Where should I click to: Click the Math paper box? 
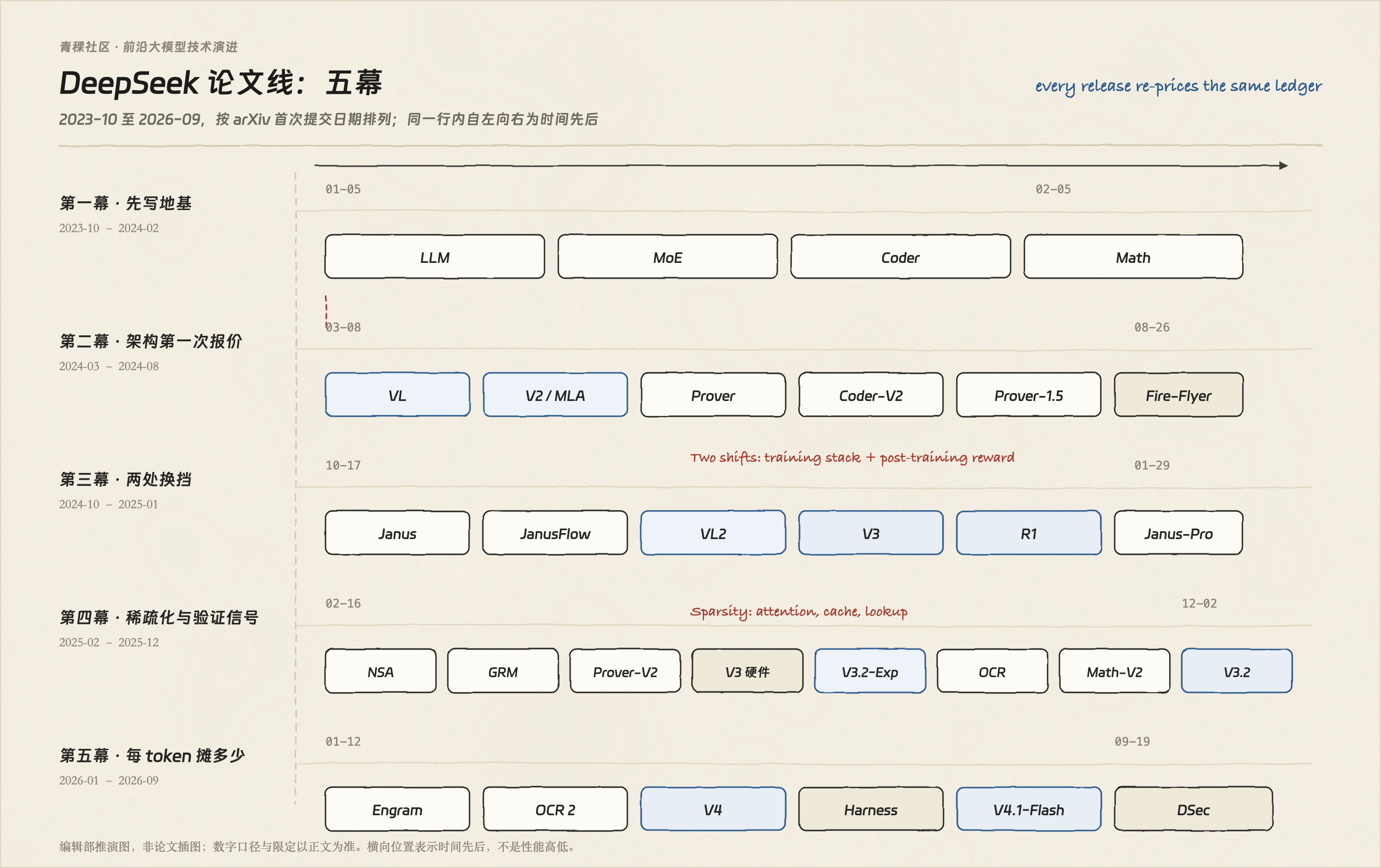tap(1133, 257)
